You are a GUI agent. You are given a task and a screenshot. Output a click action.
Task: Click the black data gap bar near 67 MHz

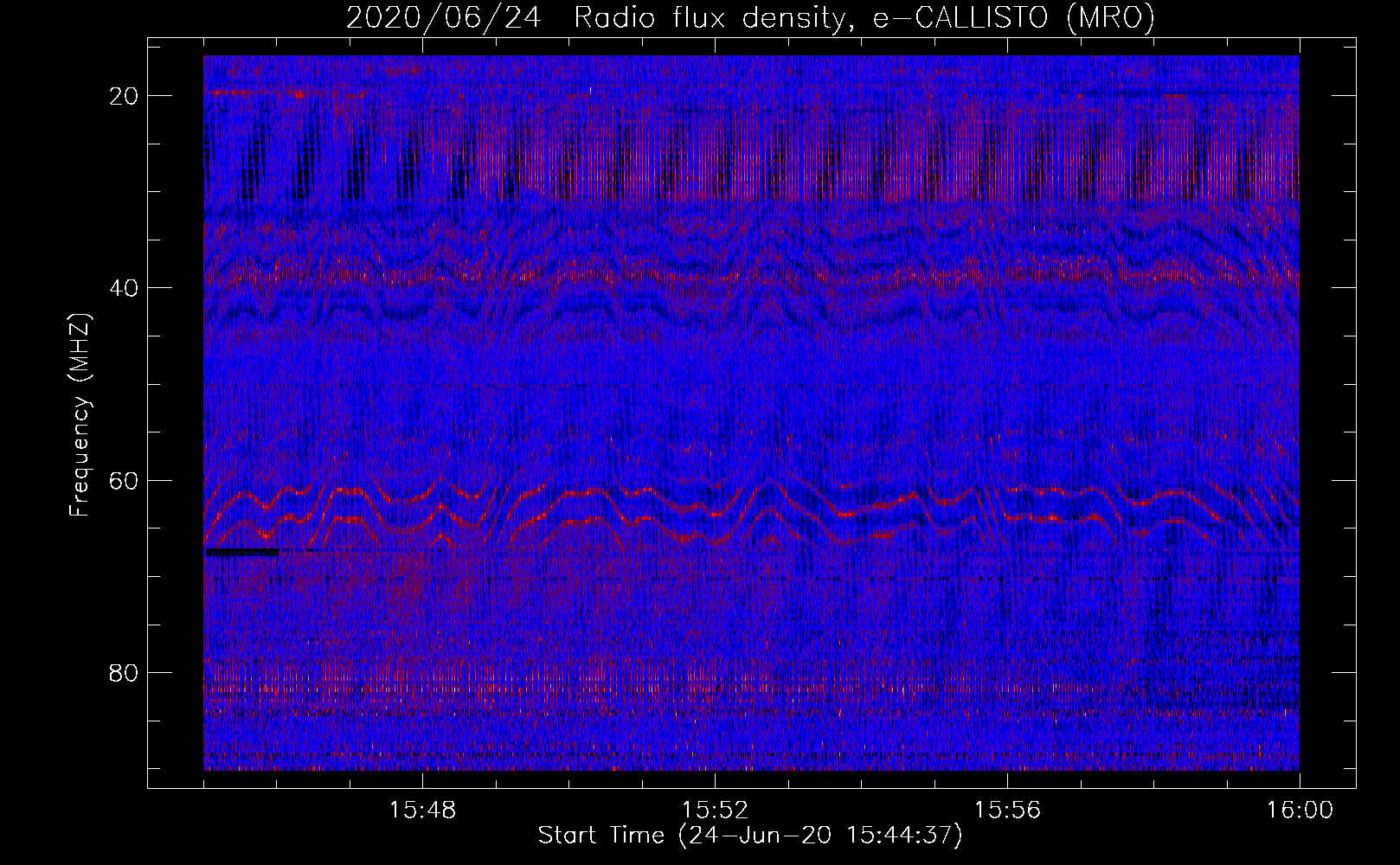(x=241, y=551)
